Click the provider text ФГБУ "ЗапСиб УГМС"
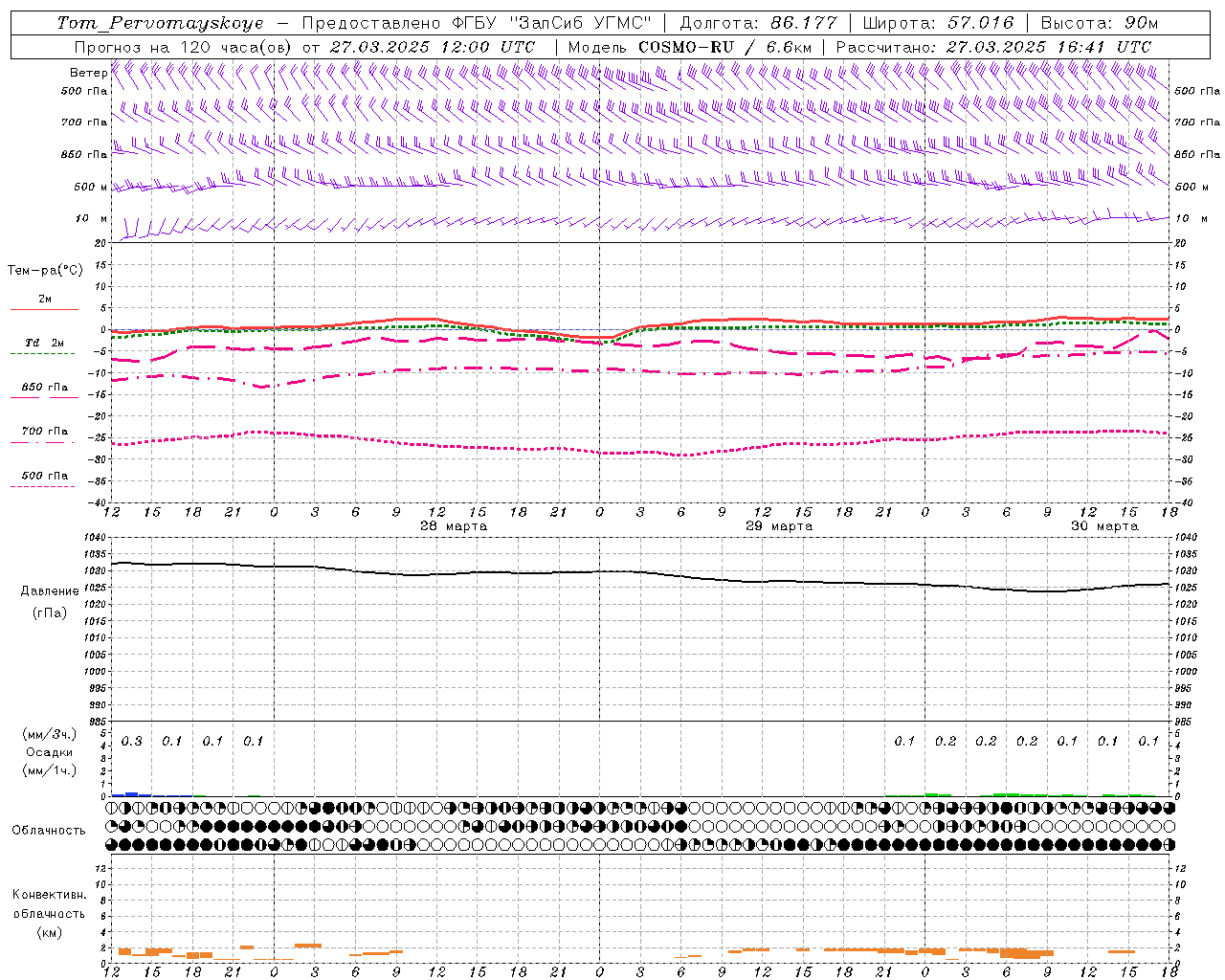This screenshot has height=980, width=1225. [x=551, y=23]
